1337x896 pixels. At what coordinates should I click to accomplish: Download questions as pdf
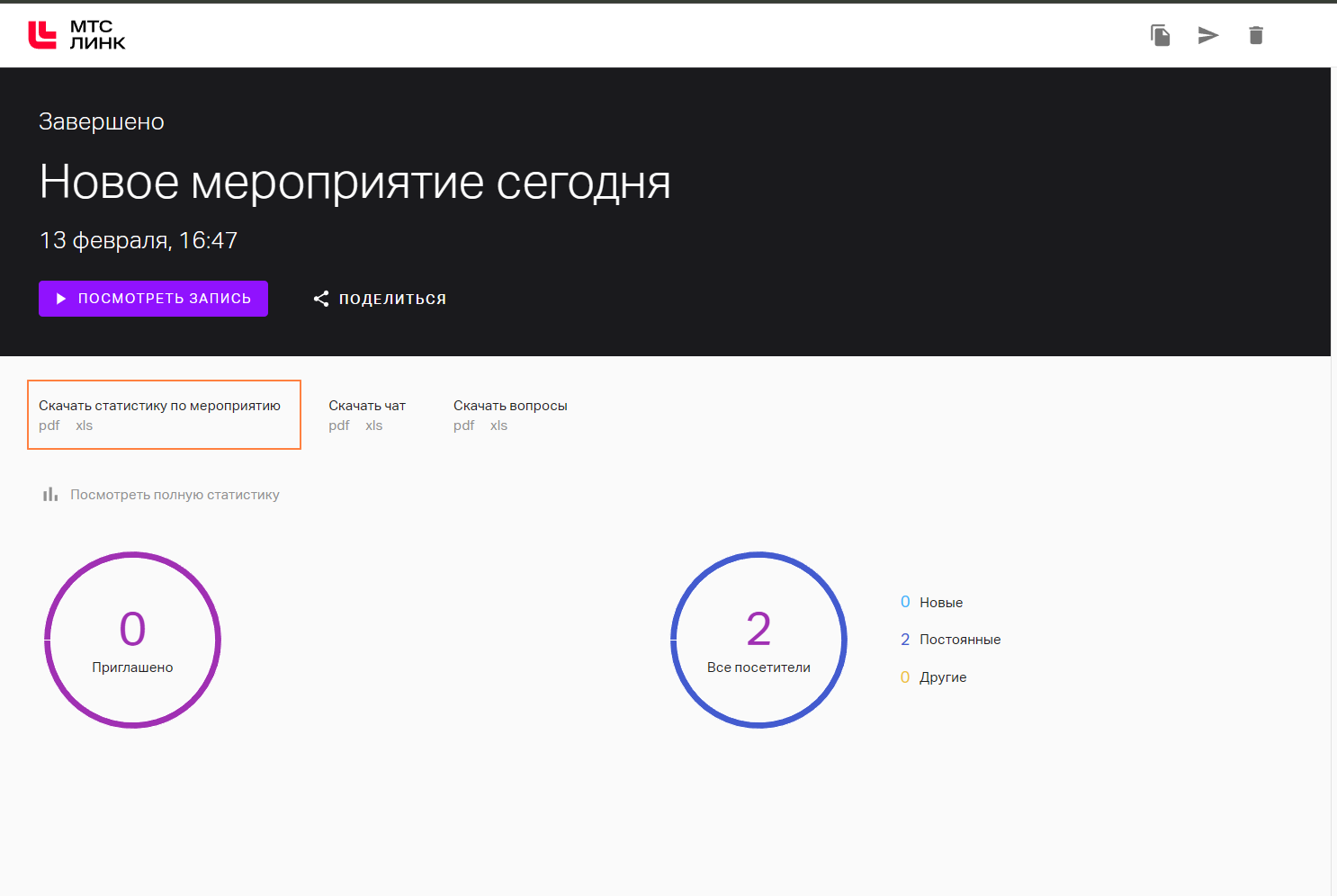click(x=463, y=426)
